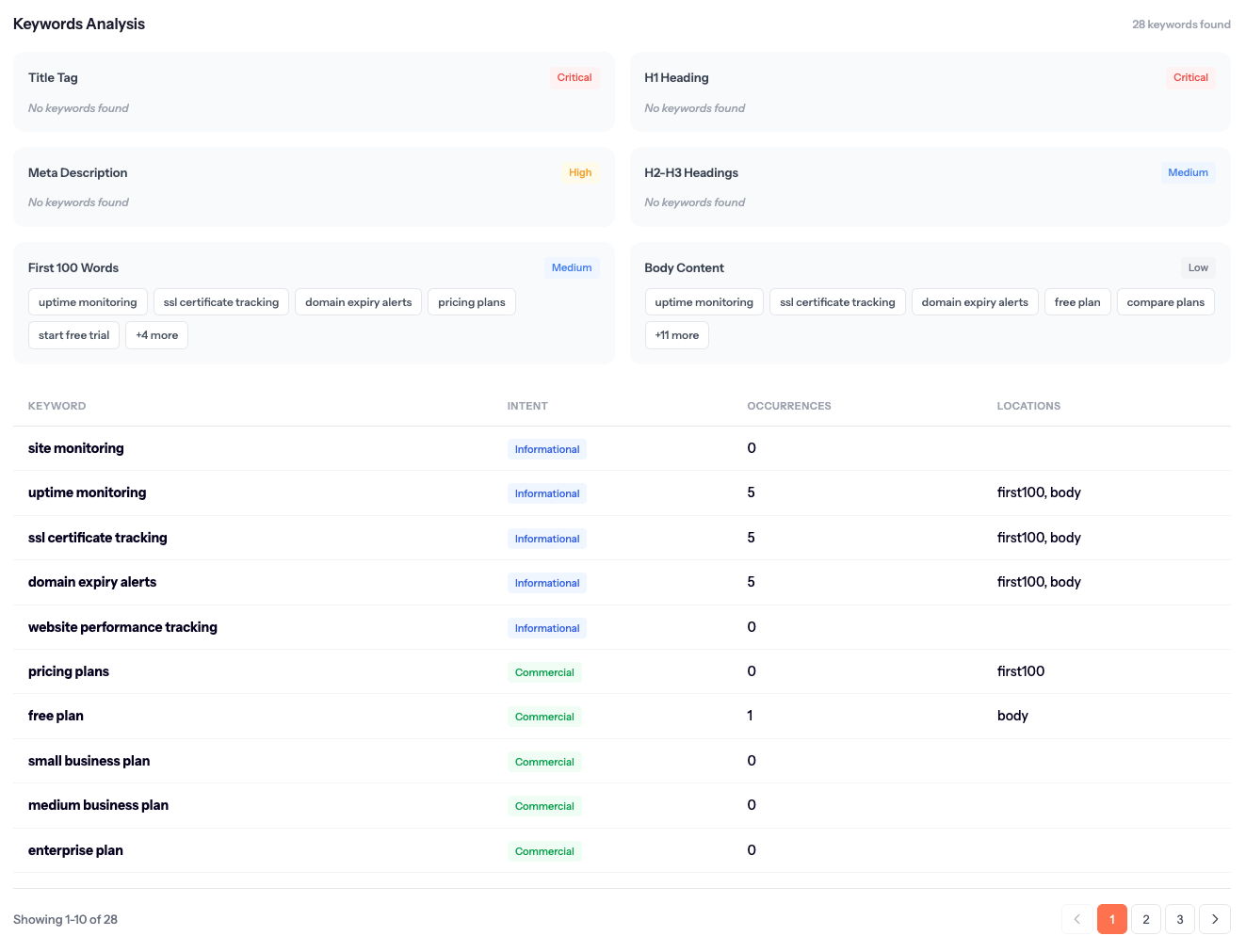Open page 2 of the keywords table
This screenshot has width=1246, height=952.
click(x=1145, y=919)
